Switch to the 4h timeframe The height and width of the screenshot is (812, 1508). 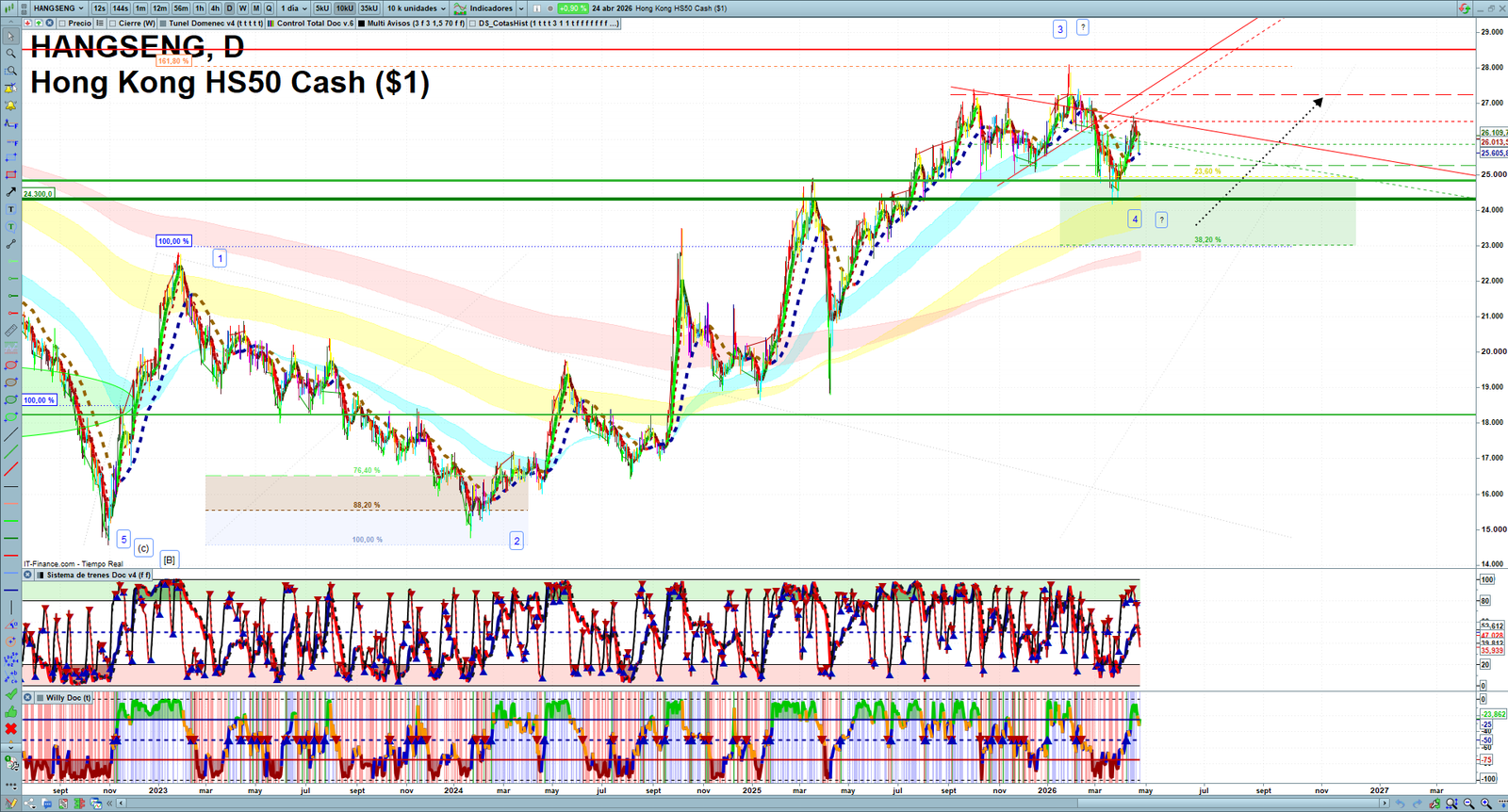pyautogui.click(x=215, y=8)
